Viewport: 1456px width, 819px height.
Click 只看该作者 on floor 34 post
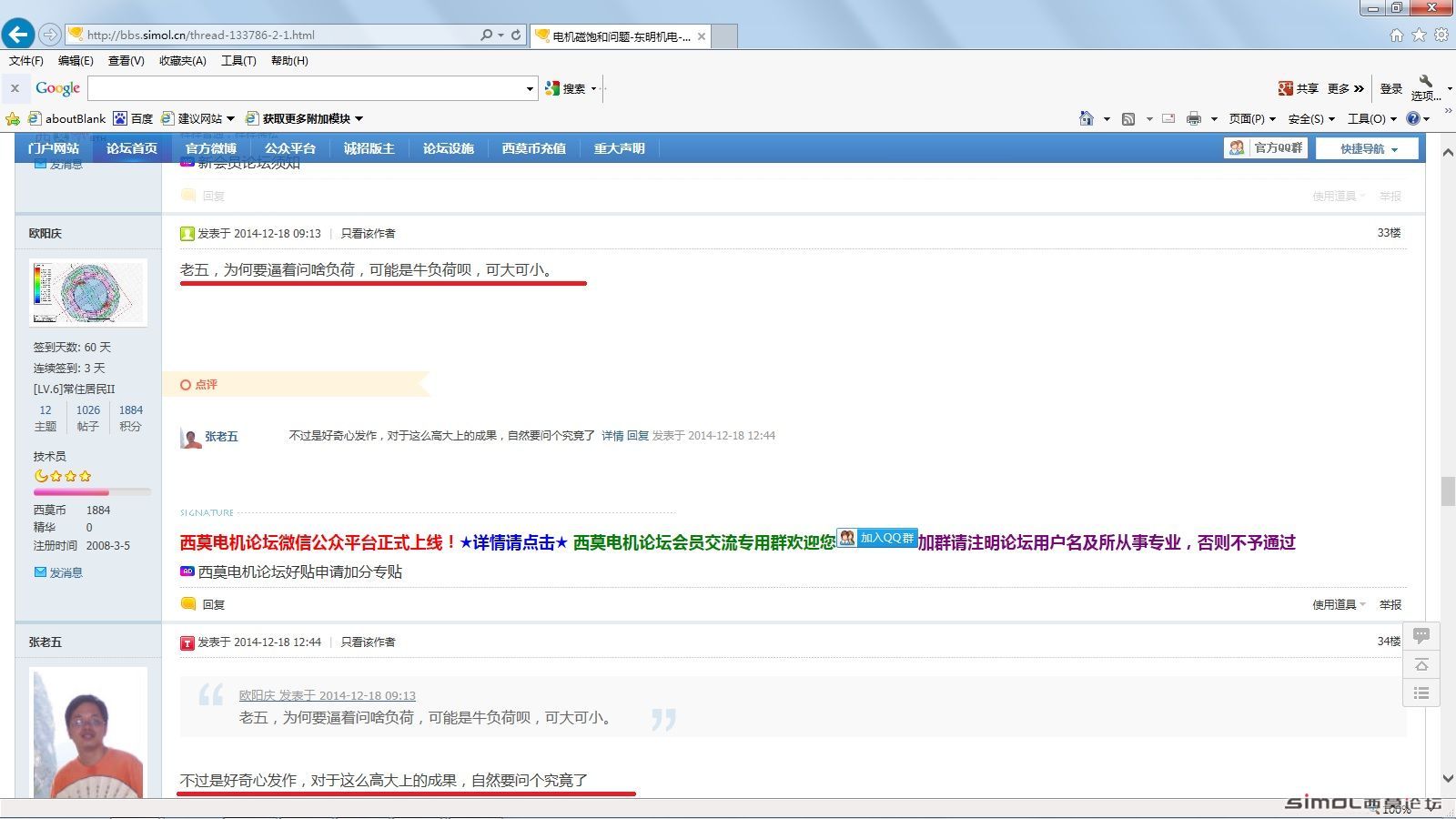tap(368, 642)
